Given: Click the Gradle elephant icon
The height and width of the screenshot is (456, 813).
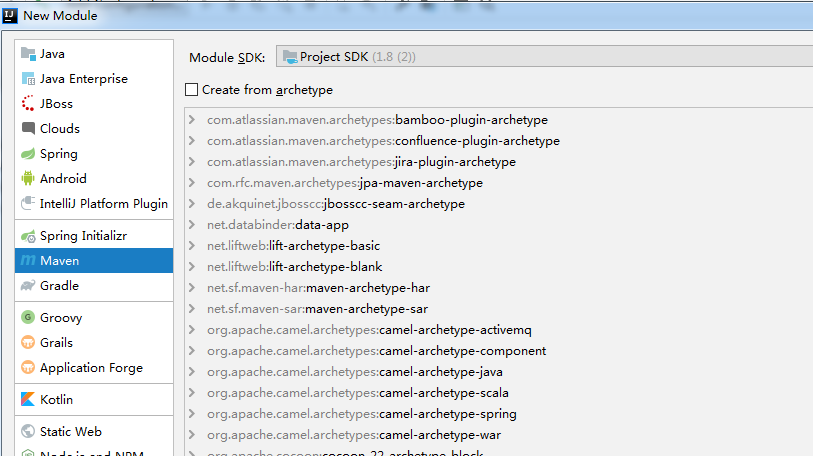Looking at the screenshot, I should 28,285.
